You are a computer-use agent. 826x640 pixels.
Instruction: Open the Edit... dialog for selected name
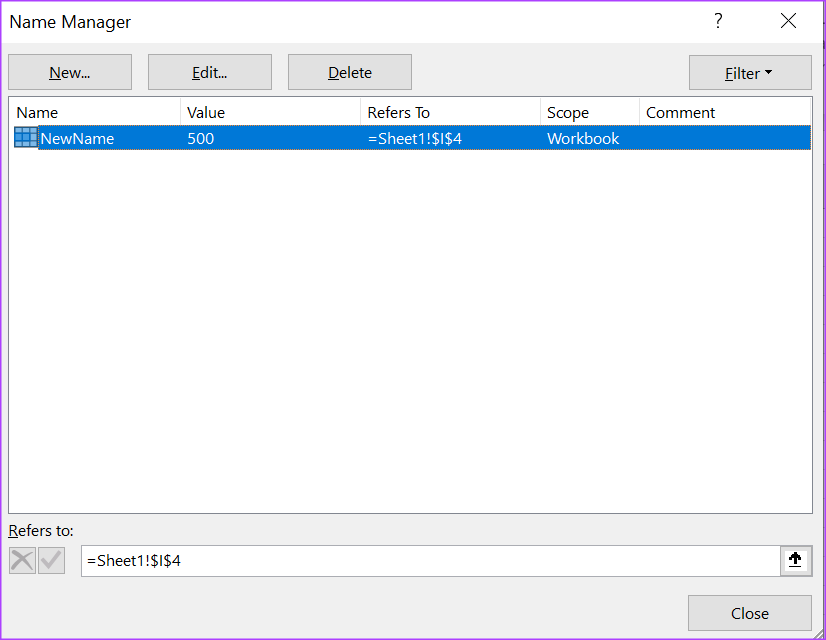click(x=210, y=72)
